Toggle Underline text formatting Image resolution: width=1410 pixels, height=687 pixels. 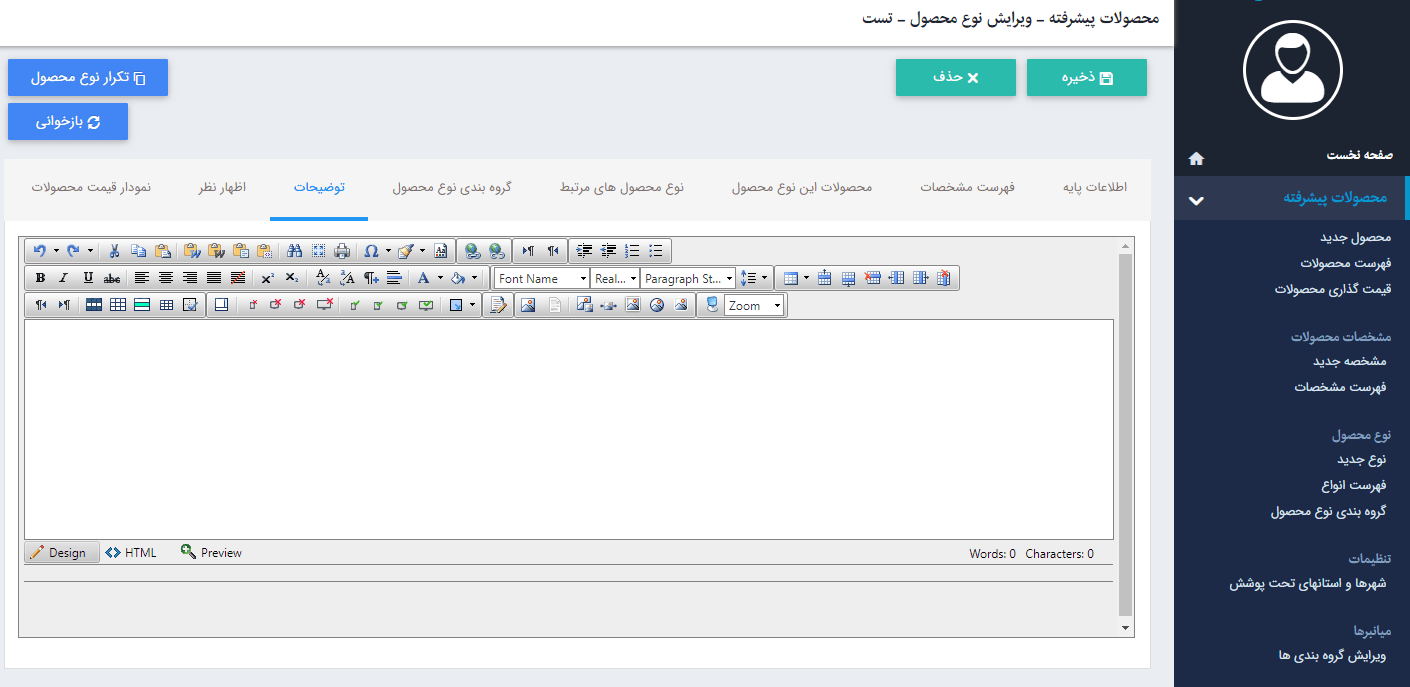pyautogui.click(x=88, y=278)
